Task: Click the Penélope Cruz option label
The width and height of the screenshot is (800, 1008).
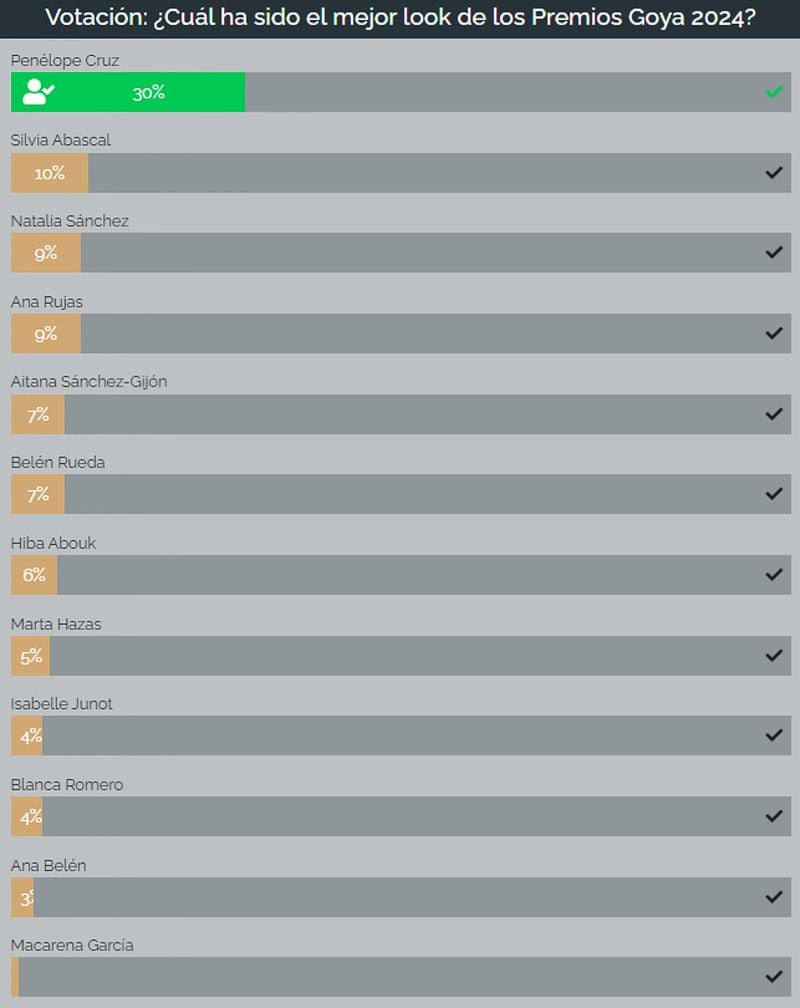Action: point(65,60)
